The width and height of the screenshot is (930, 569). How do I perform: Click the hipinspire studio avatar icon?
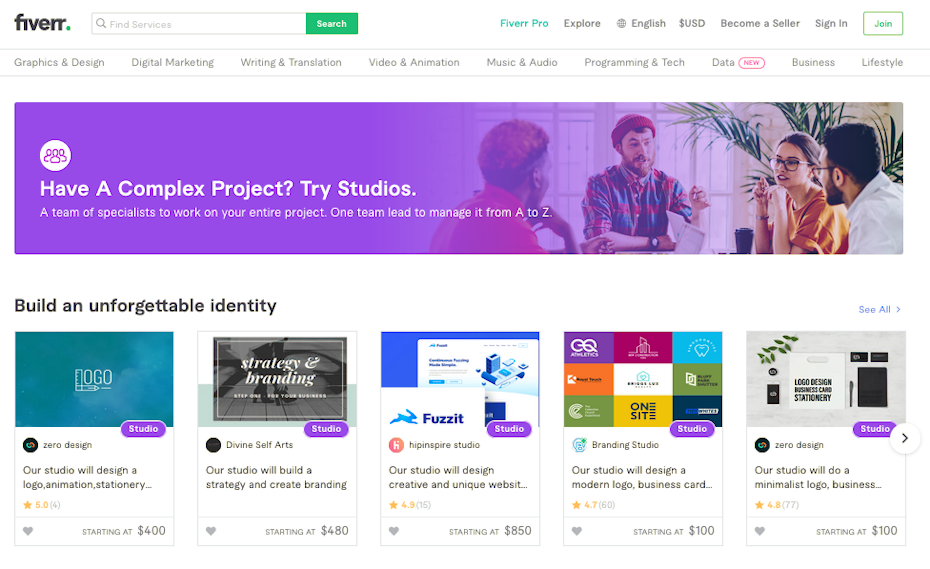click(x=396, y=445)
